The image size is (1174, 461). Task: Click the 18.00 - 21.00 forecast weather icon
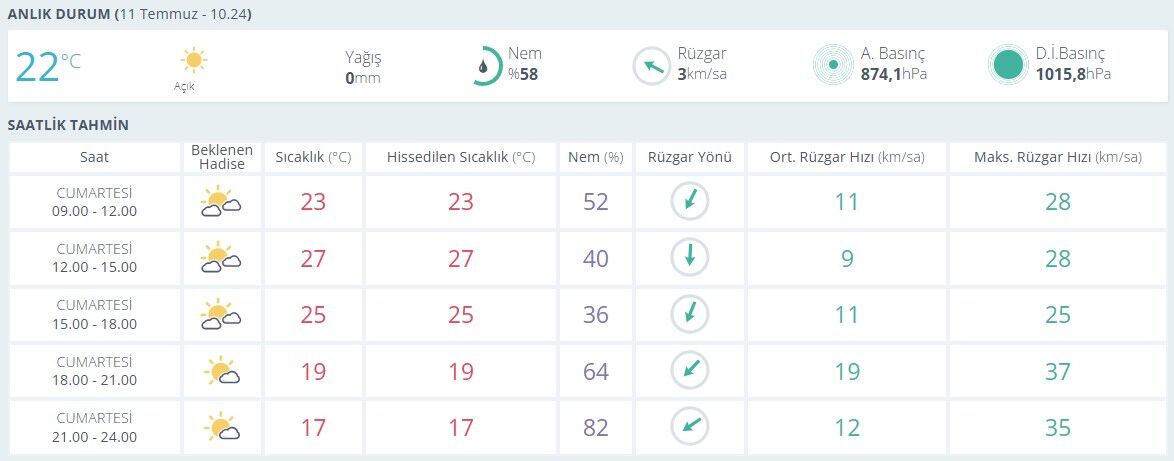click(x=222, y=371)
